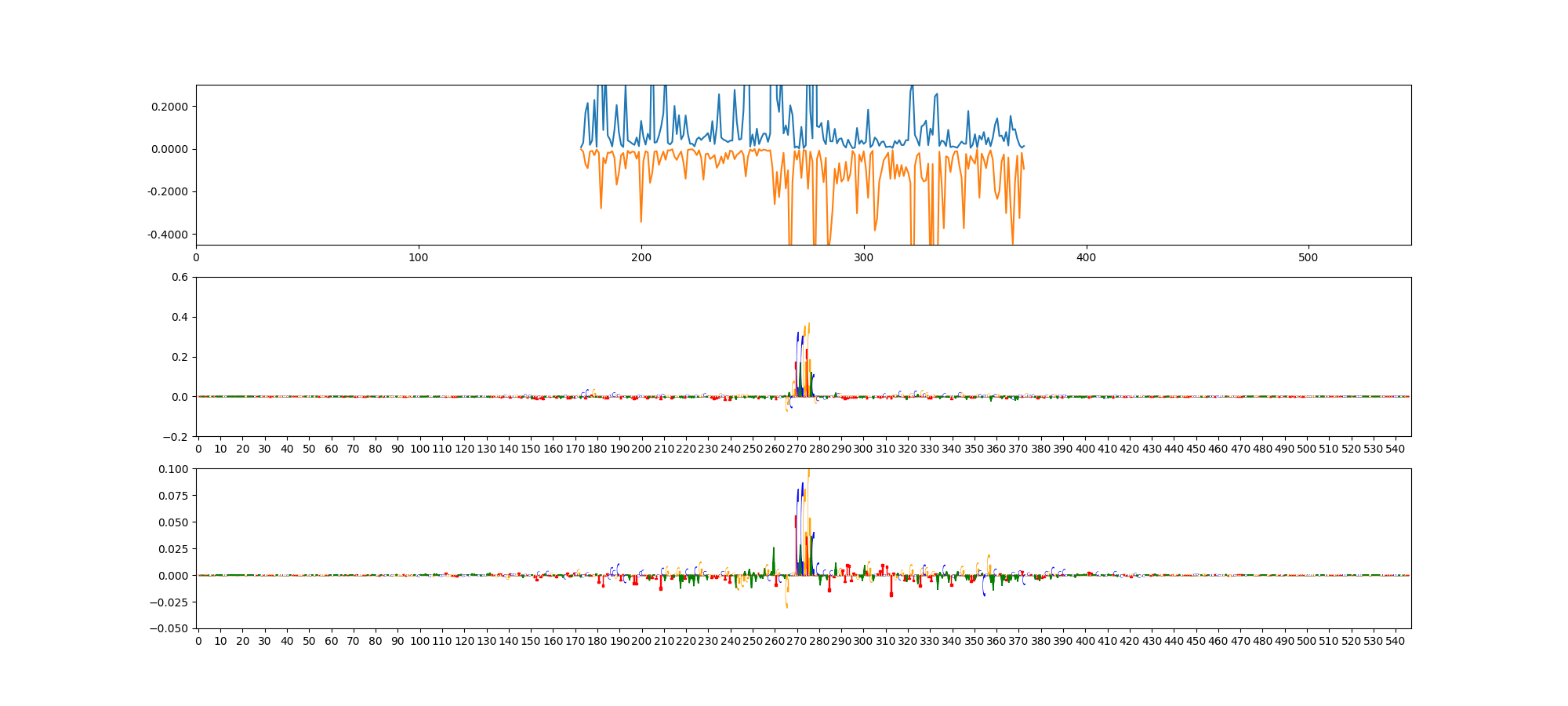The width and height of the screenshot is (1568, 706).
Task: Click the 0.100 y-axis label in bottom plot
Action: tap(174, 469)
